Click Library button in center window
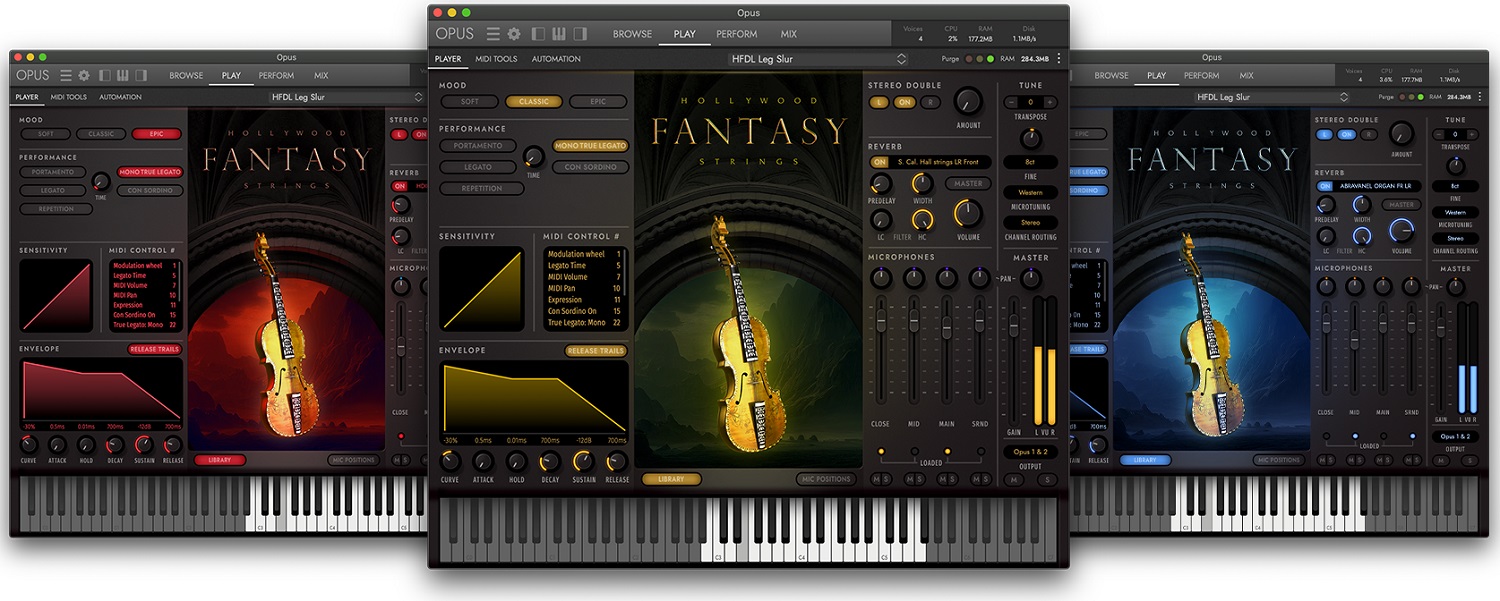 click(x=672, y=479)
